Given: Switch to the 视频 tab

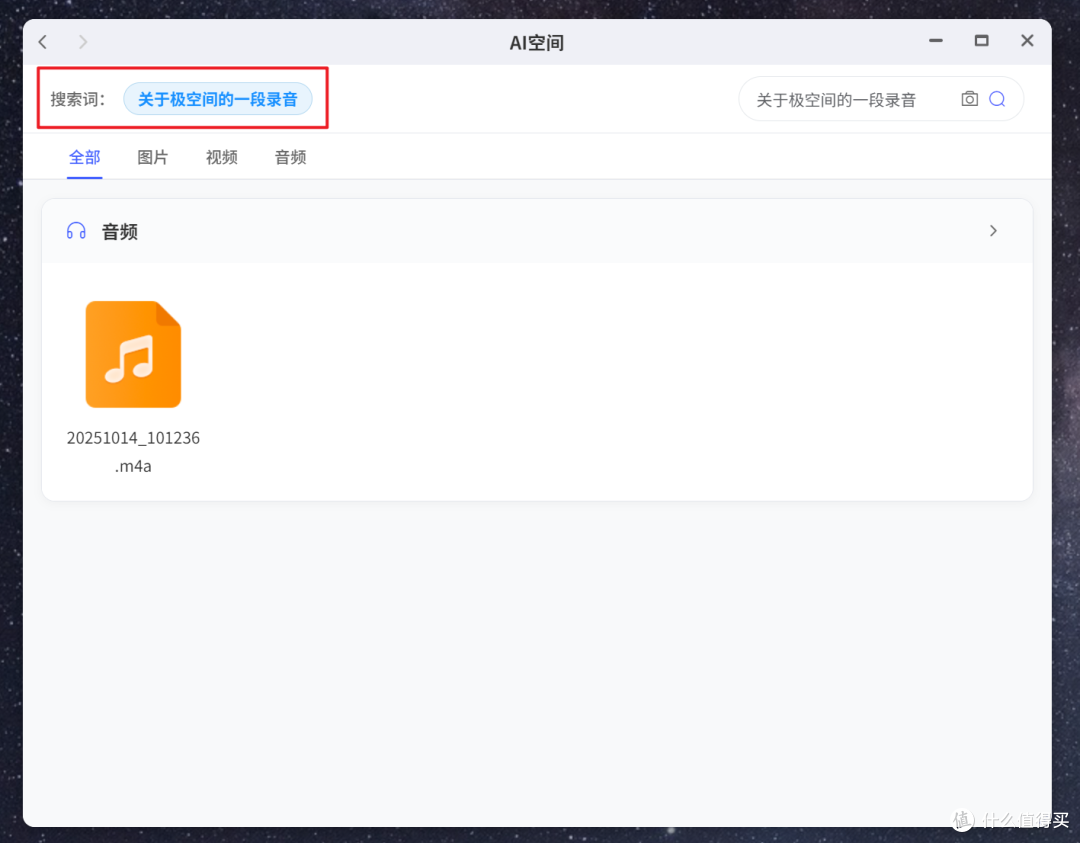Looking at the screenshot, I should tap(222, 158).
